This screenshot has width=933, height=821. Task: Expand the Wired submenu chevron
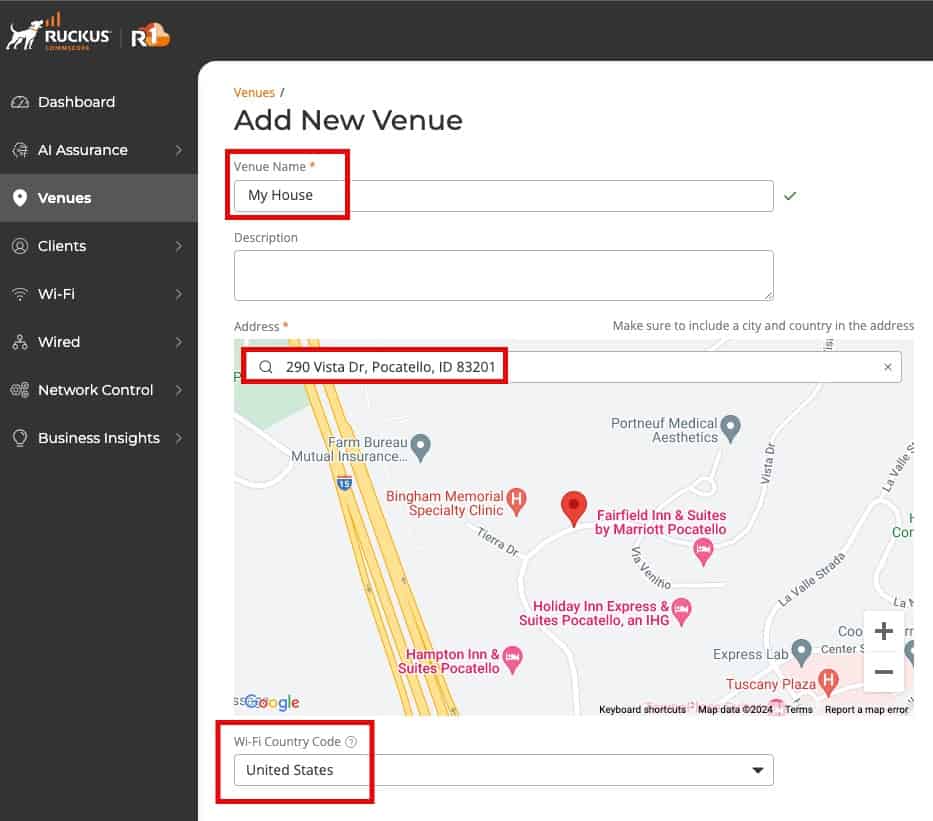pos(179,342)
